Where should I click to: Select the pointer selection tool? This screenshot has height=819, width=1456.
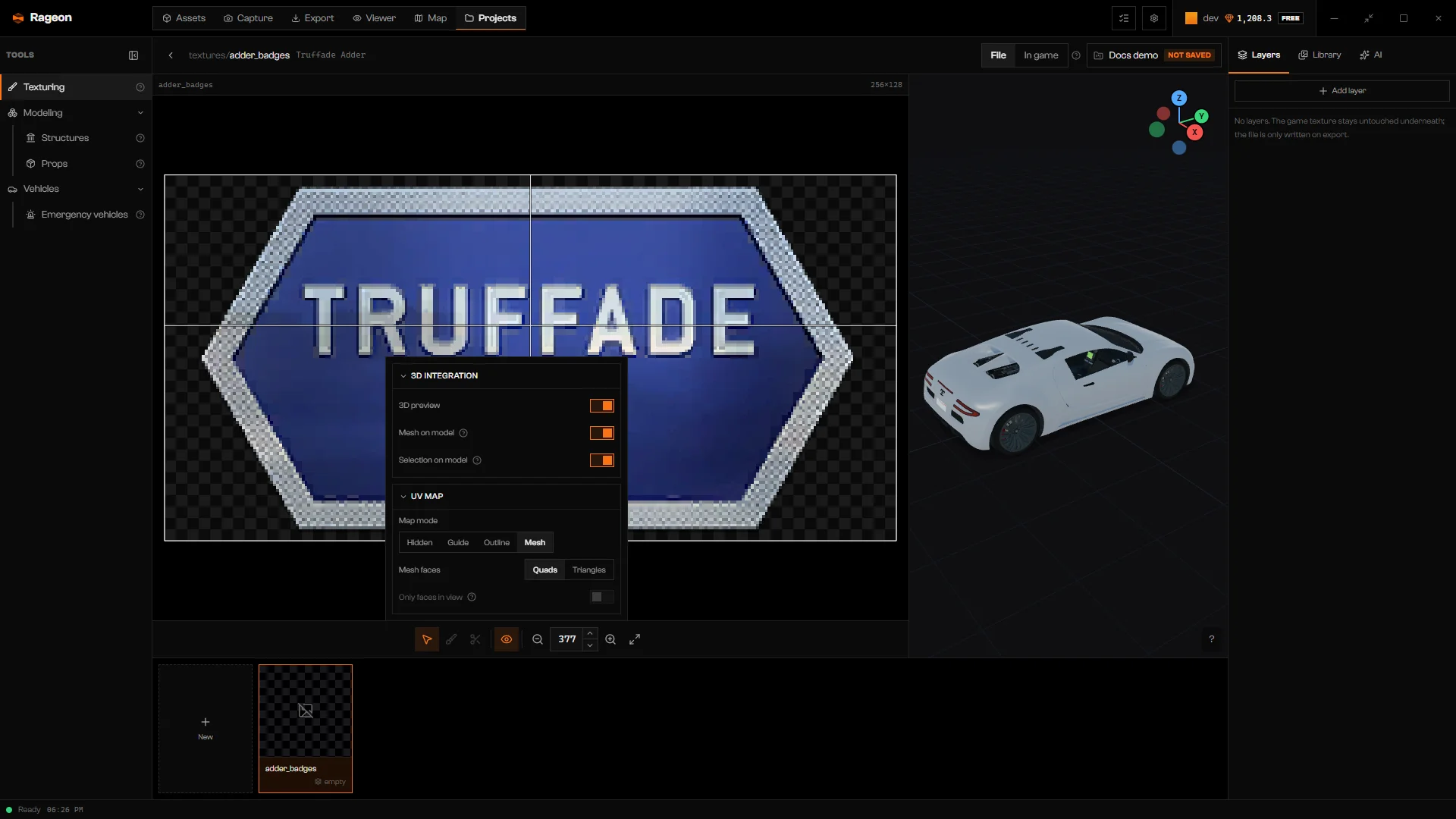click(427, 639)
